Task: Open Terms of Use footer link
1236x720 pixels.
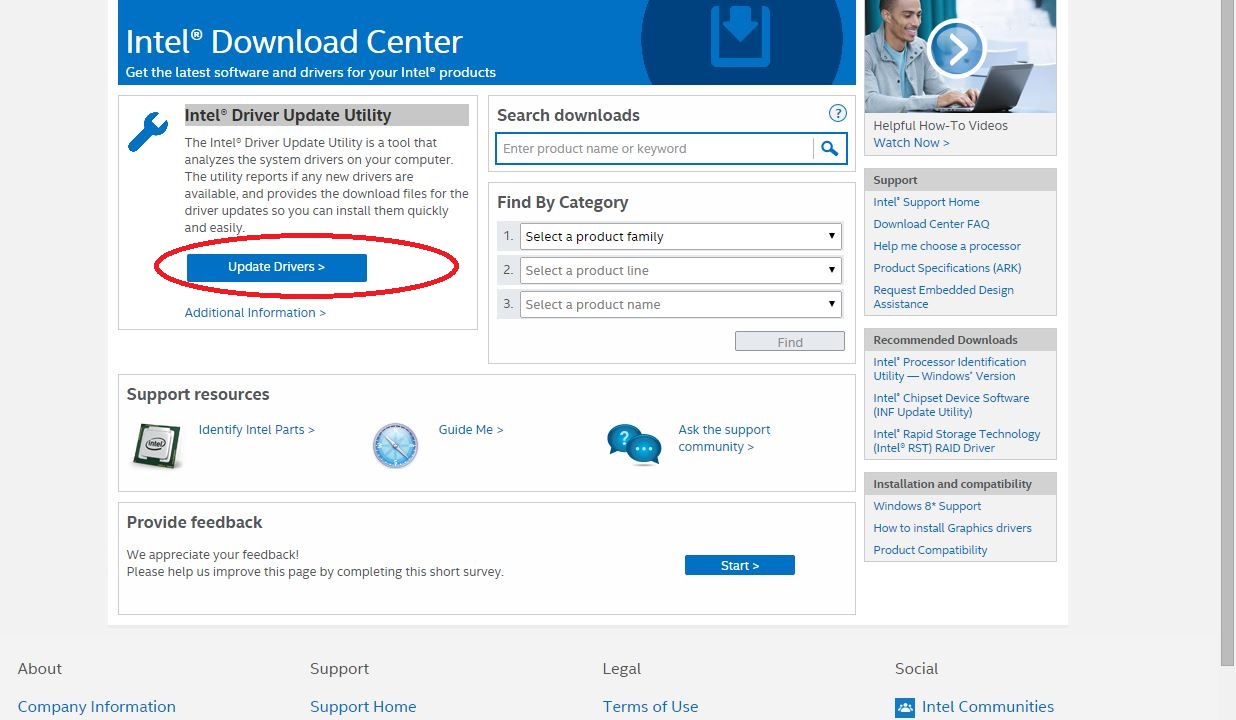Action: pos(651,707)
